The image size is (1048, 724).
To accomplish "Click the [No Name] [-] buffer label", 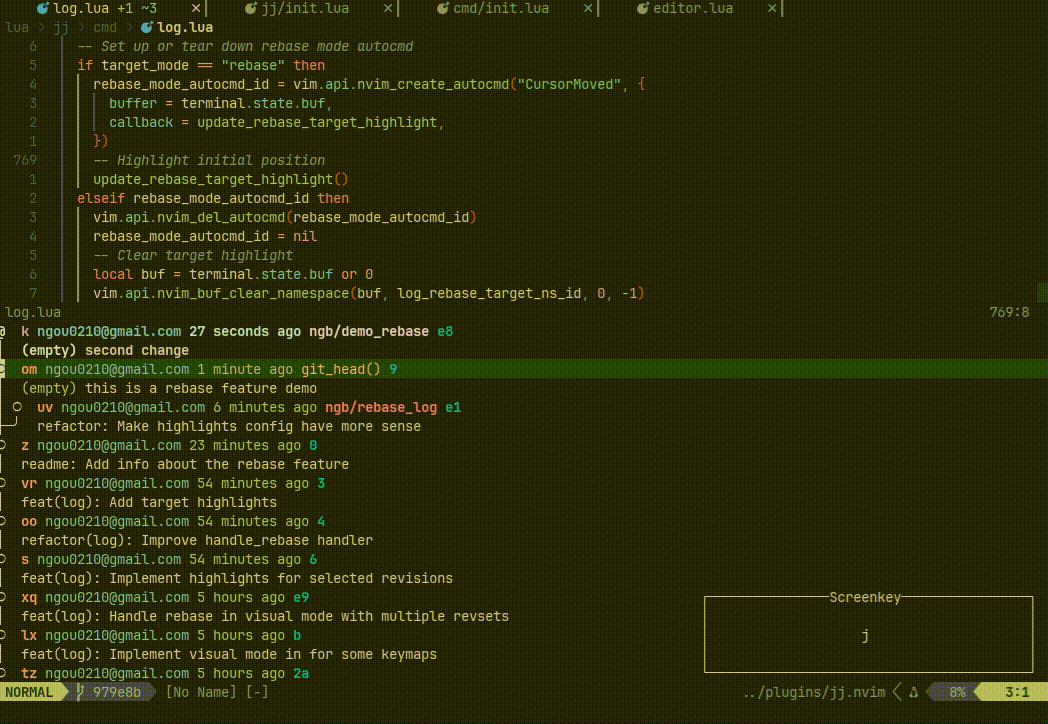I will (x=217, y=692).
